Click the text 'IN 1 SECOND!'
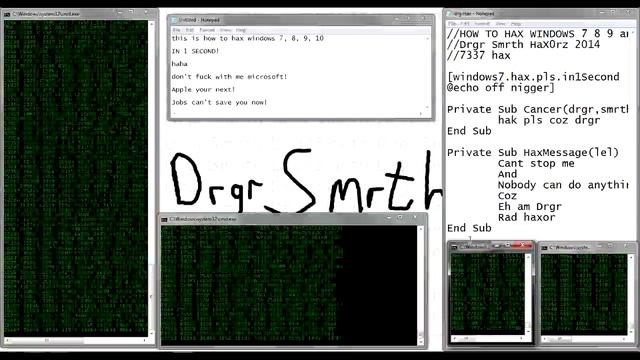 coord(195,51)
